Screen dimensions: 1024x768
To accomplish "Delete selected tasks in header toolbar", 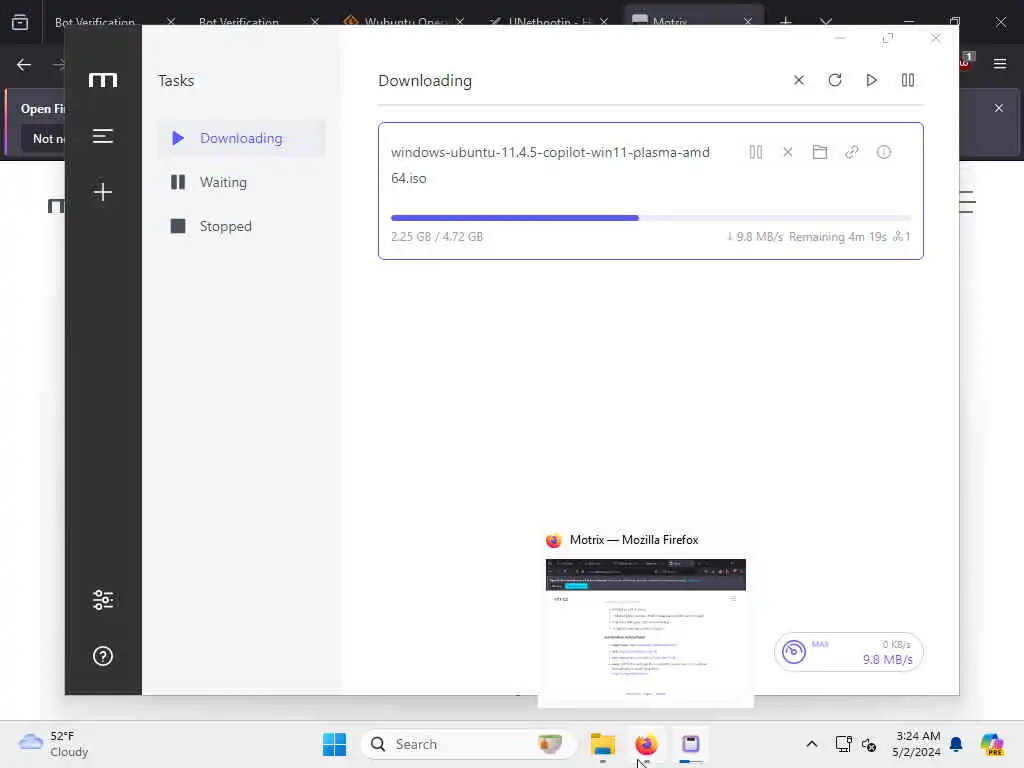I will click(798, 80).
